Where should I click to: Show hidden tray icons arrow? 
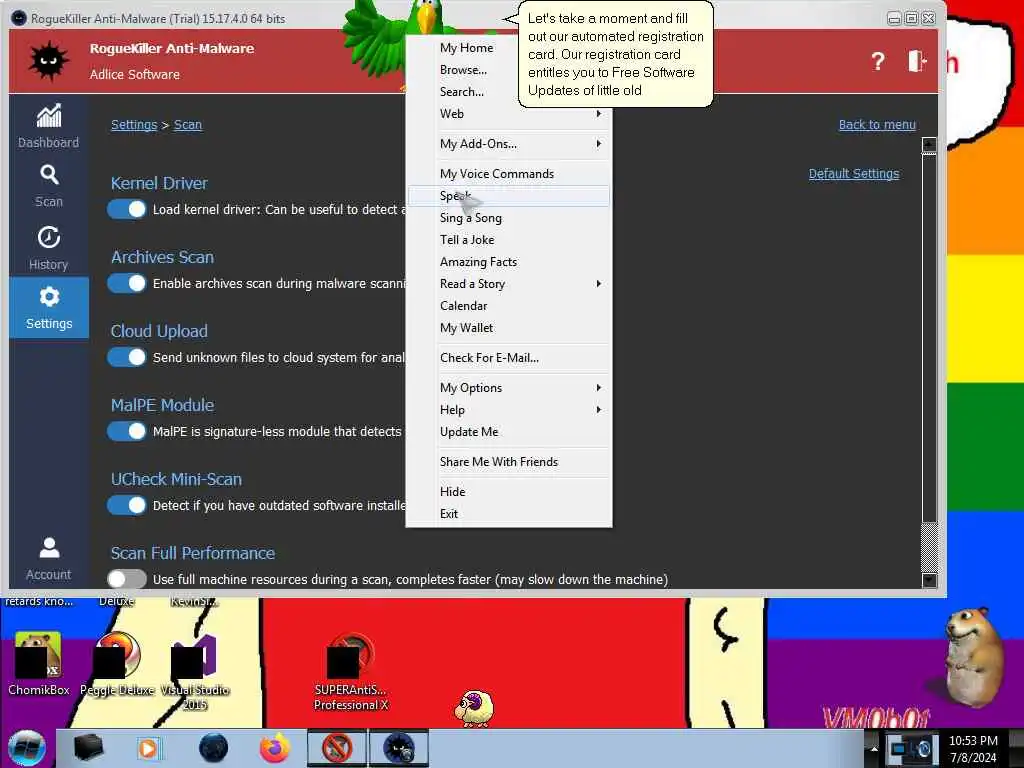coord(874,748)
